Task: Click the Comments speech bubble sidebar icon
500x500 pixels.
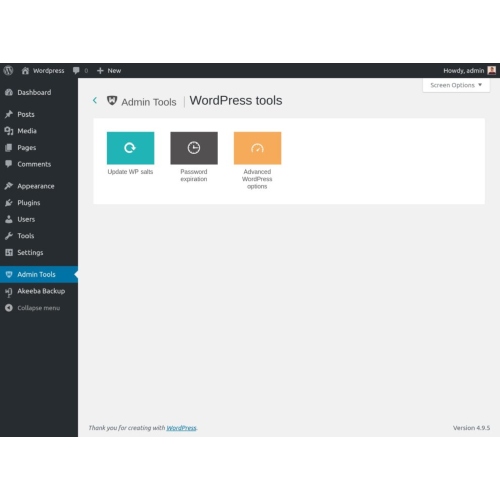Action: coord(9,164)
